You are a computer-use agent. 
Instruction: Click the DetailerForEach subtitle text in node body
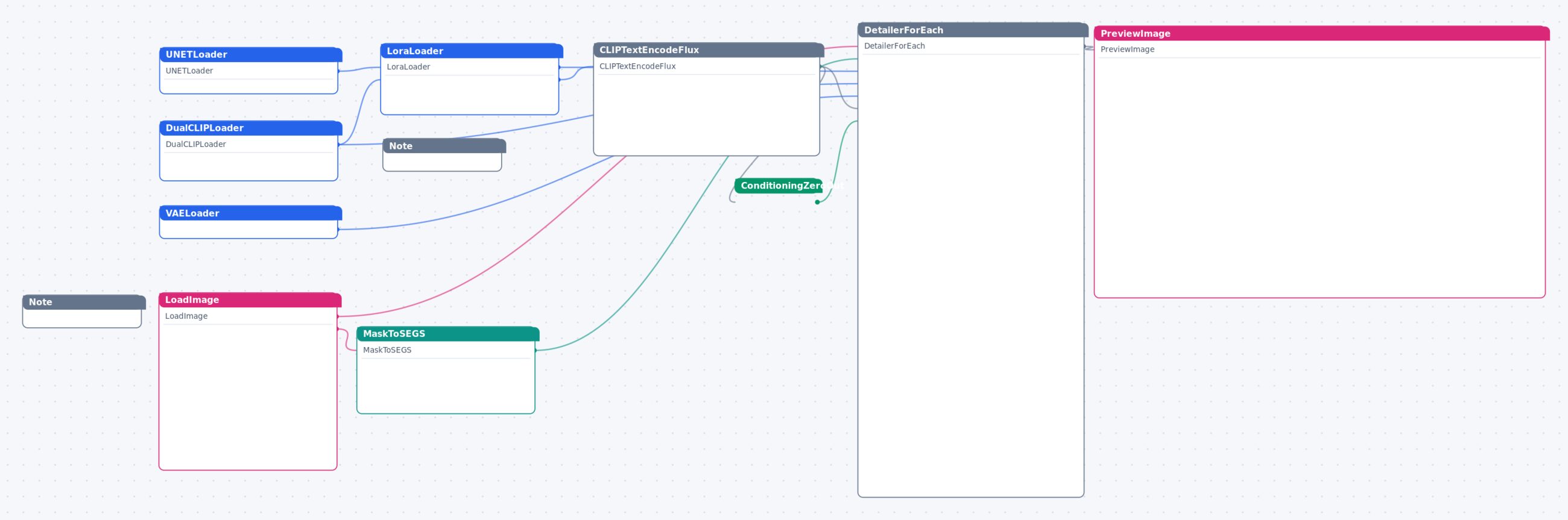pos(894,46)
